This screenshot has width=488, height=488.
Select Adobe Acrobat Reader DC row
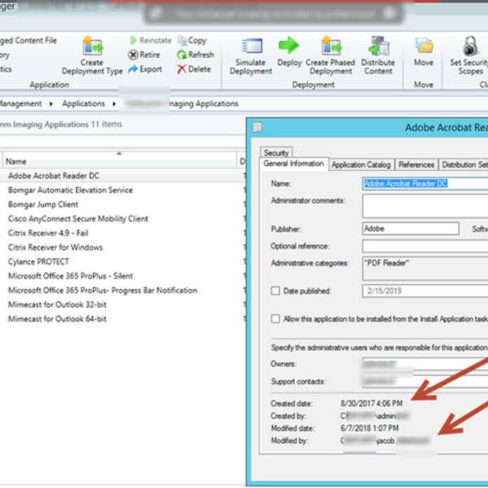coord(123,176)
